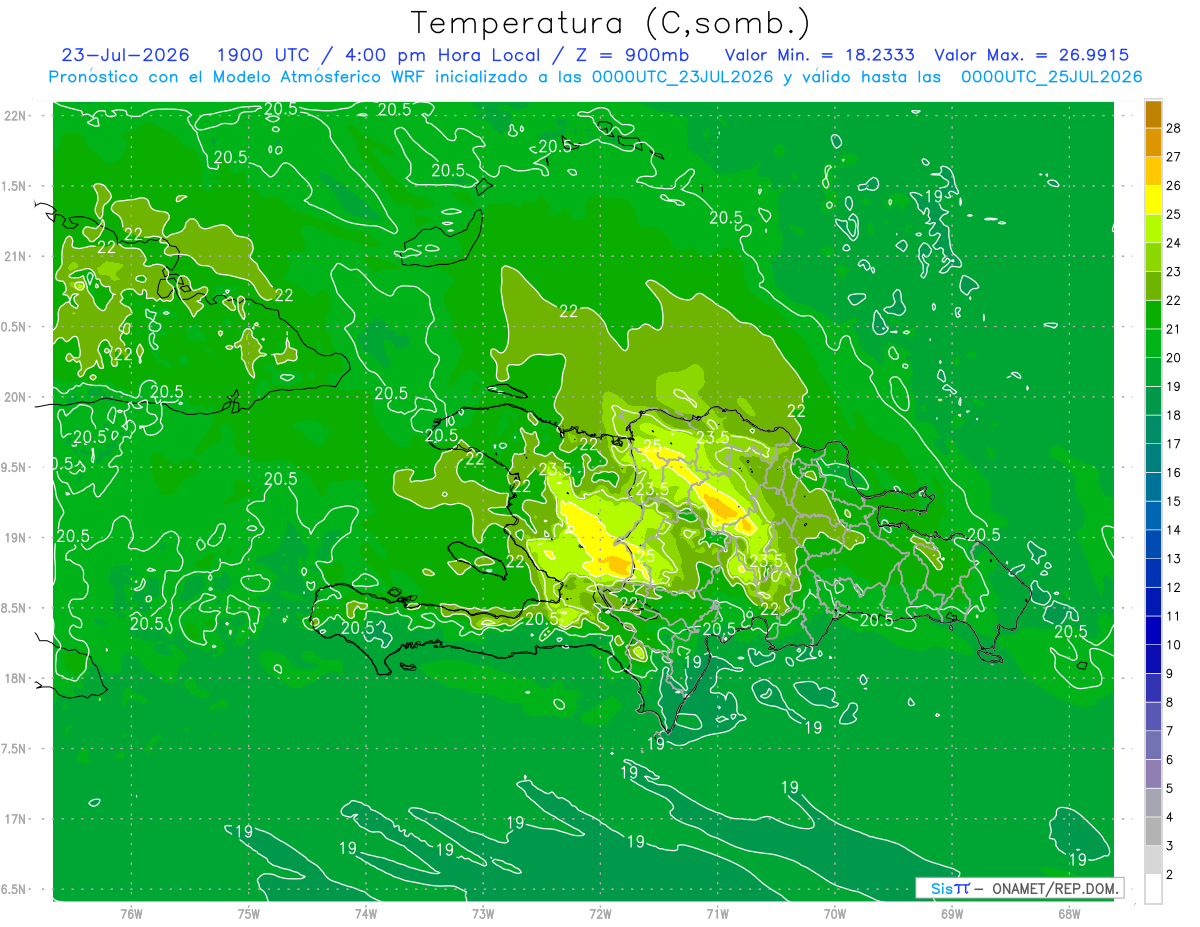Viewport: 1200px width, 927px height.
Task: Click the '73W' longitude axis label
Action: tap(483, 913)
